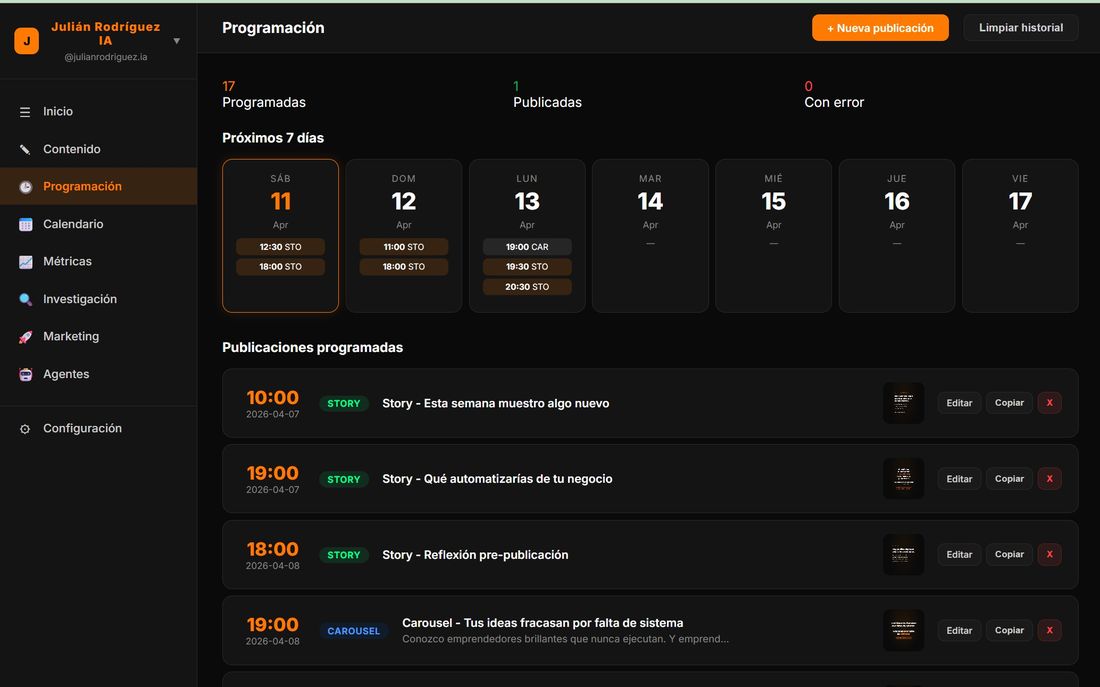Select the Sáb 11 Apr day card
The image size is (1100, 687).
(281, 236)
